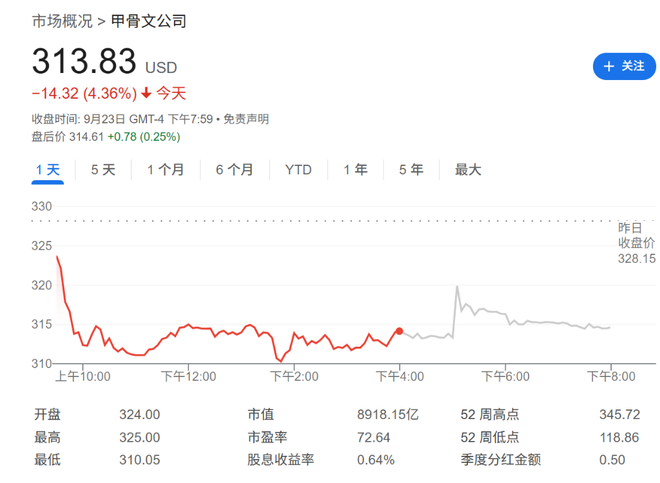Open the 免责声明 link
This screenshot has height=483, width=660.
click(x=246, y=119)
